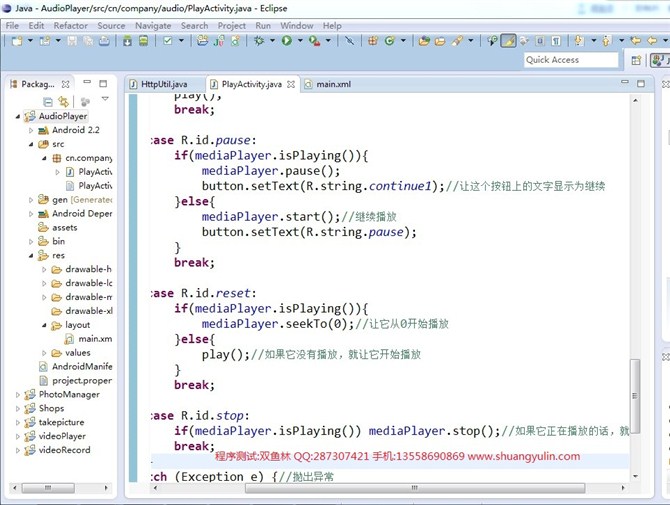Expand the Android 2.2 library node

(x=31, y=130)
